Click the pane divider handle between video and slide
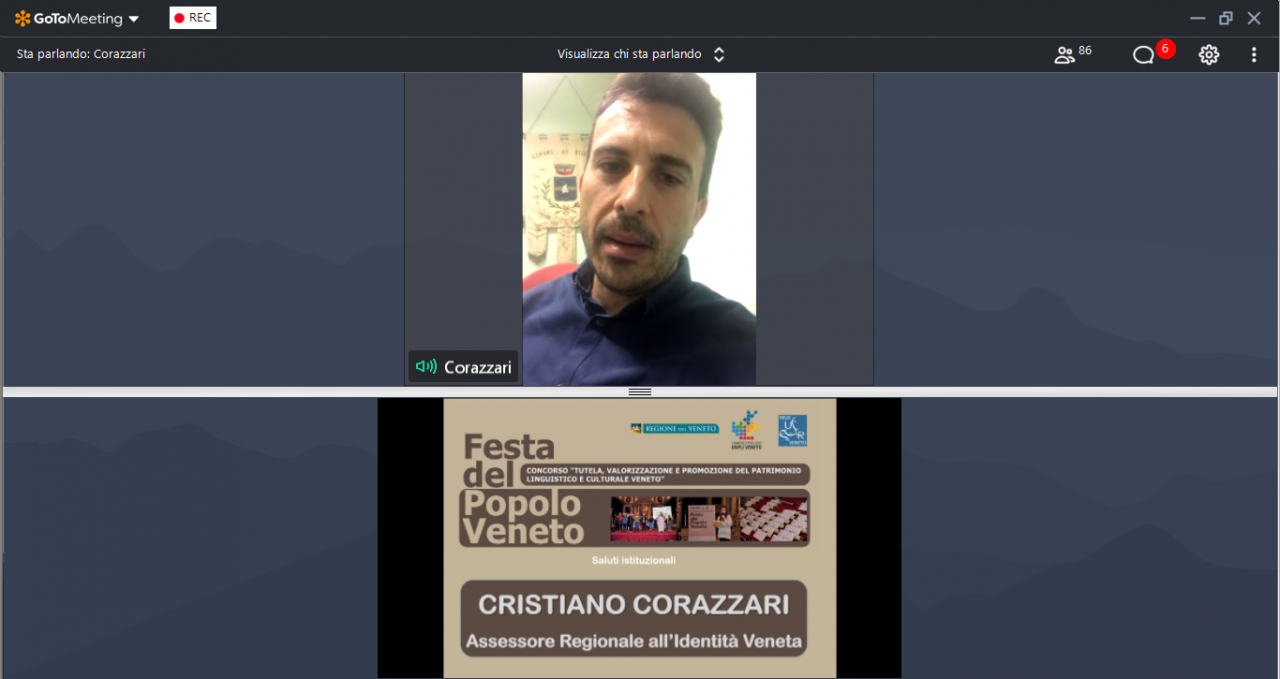The width and height of the screenshot is (1280, 679). 640,392
